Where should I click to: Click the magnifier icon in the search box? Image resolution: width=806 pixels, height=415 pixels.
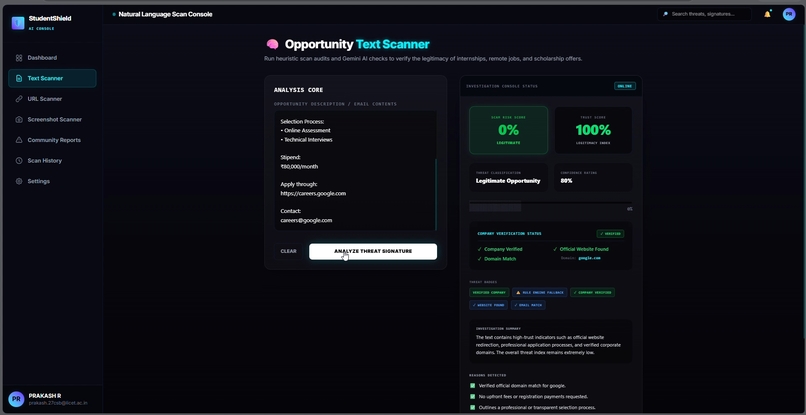665,14
